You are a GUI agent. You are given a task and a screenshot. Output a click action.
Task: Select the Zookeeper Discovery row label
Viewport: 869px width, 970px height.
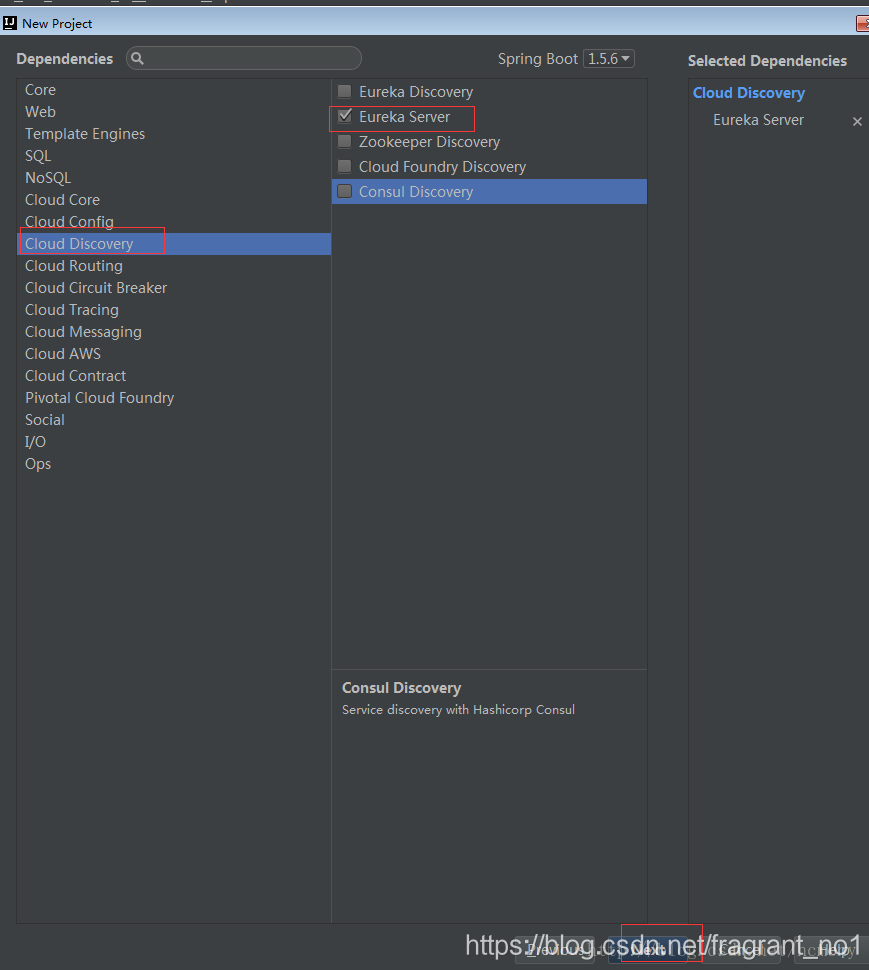429,142
